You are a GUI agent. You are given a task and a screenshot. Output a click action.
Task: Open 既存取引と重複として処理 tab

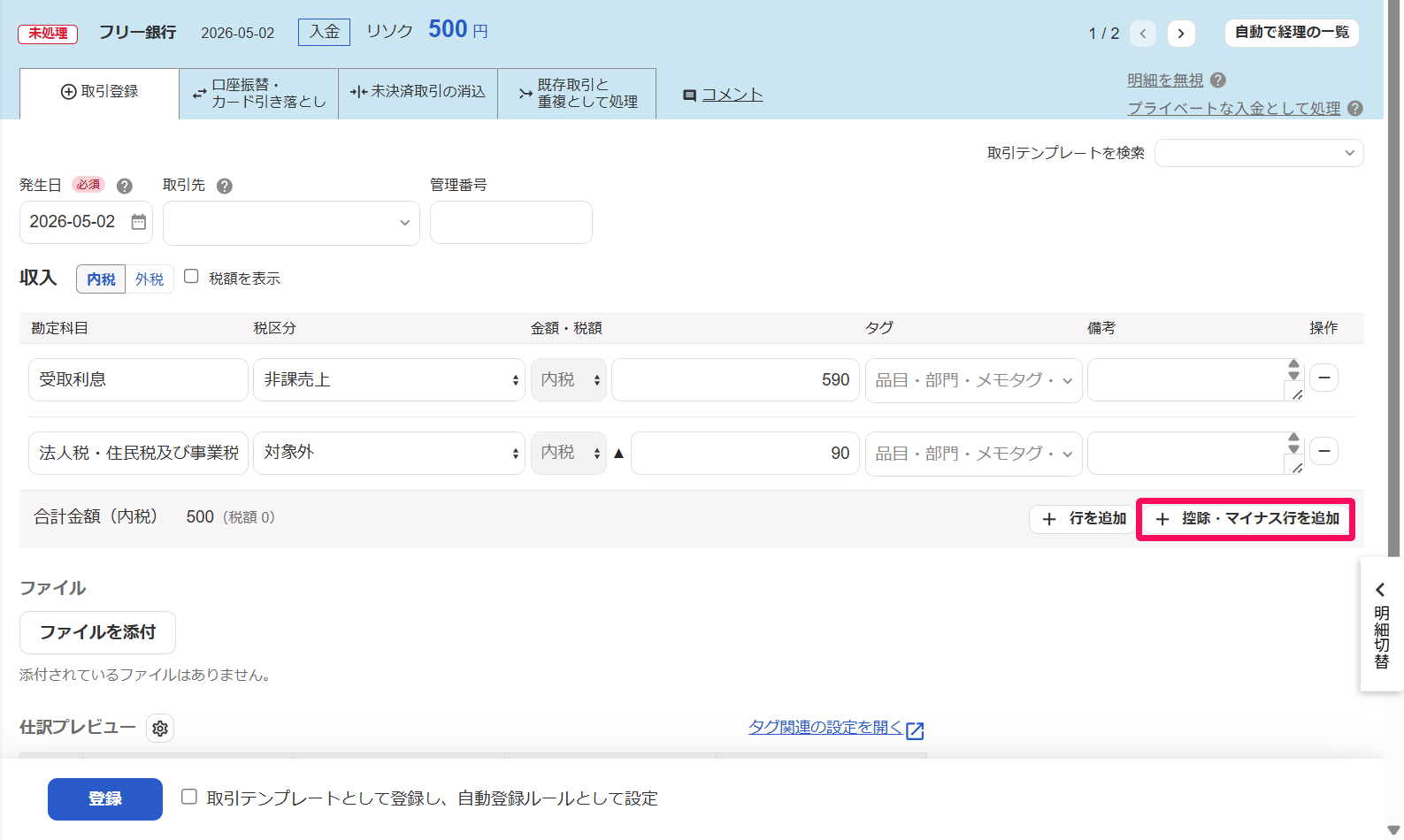point(578,94)
